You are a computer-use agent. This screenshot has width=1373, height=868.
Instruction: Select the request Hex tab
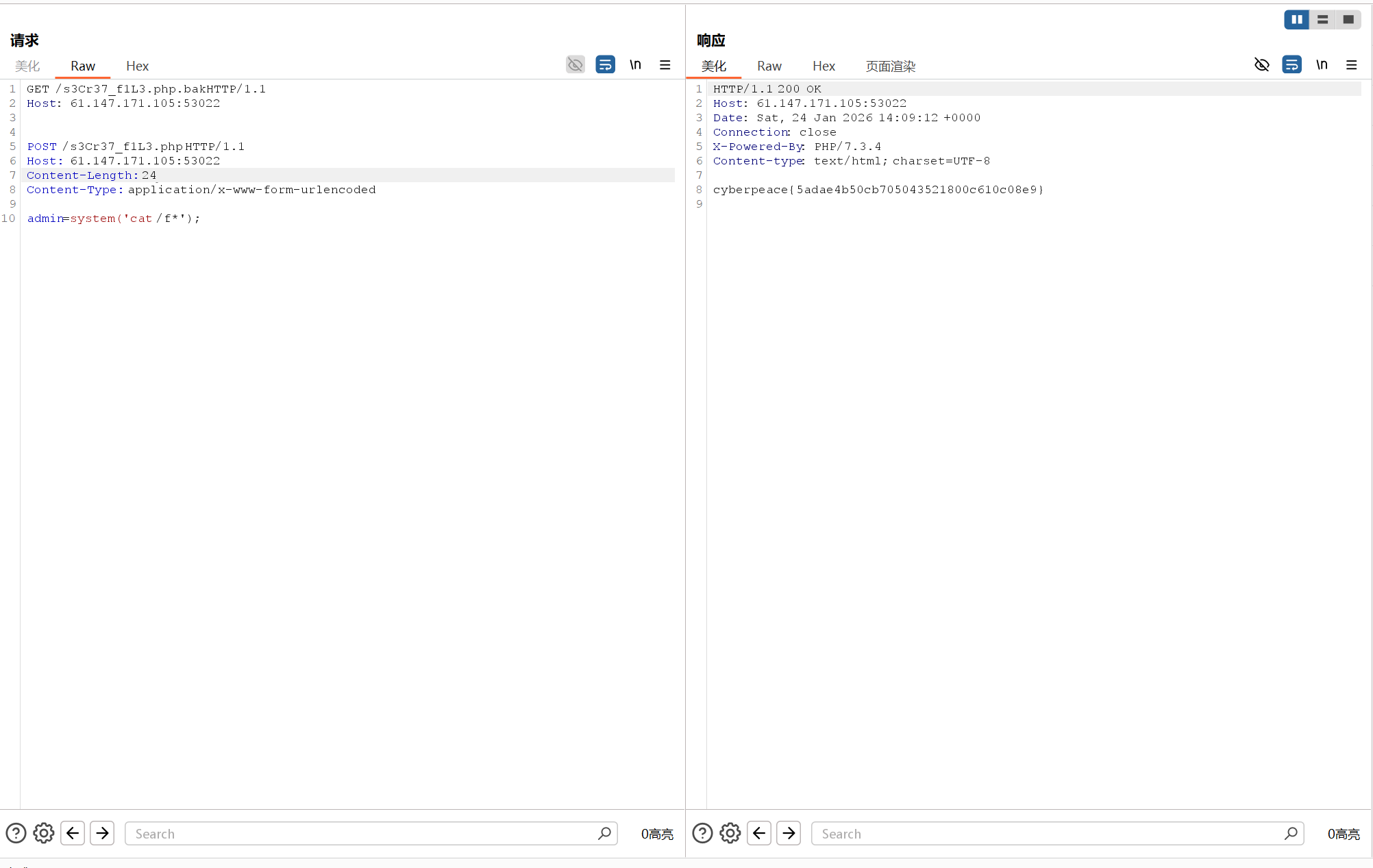pos(137,66)
